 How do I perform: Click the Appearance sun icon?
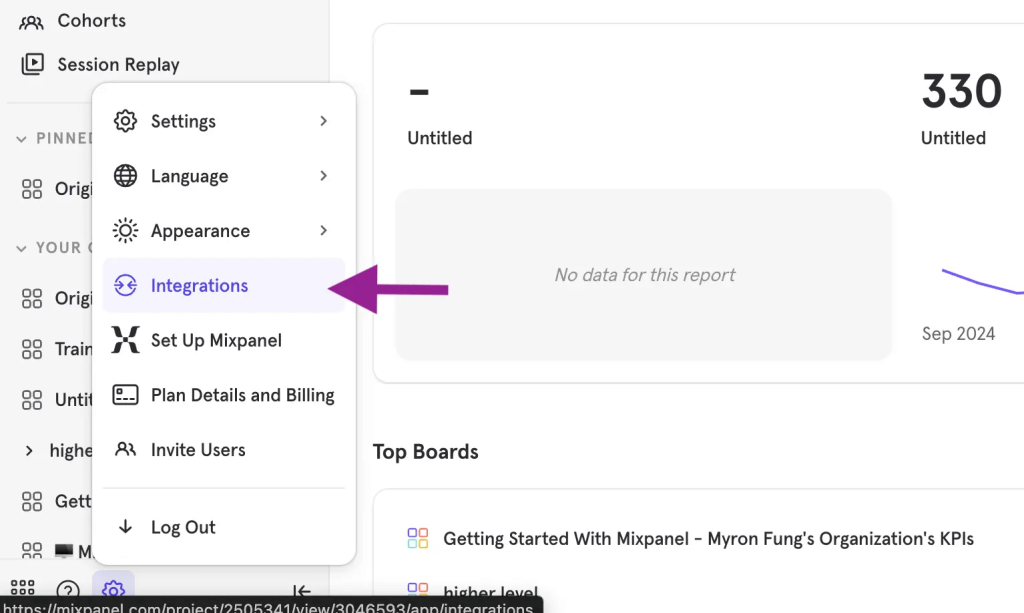pyautogui.click(x=125, y=230)
